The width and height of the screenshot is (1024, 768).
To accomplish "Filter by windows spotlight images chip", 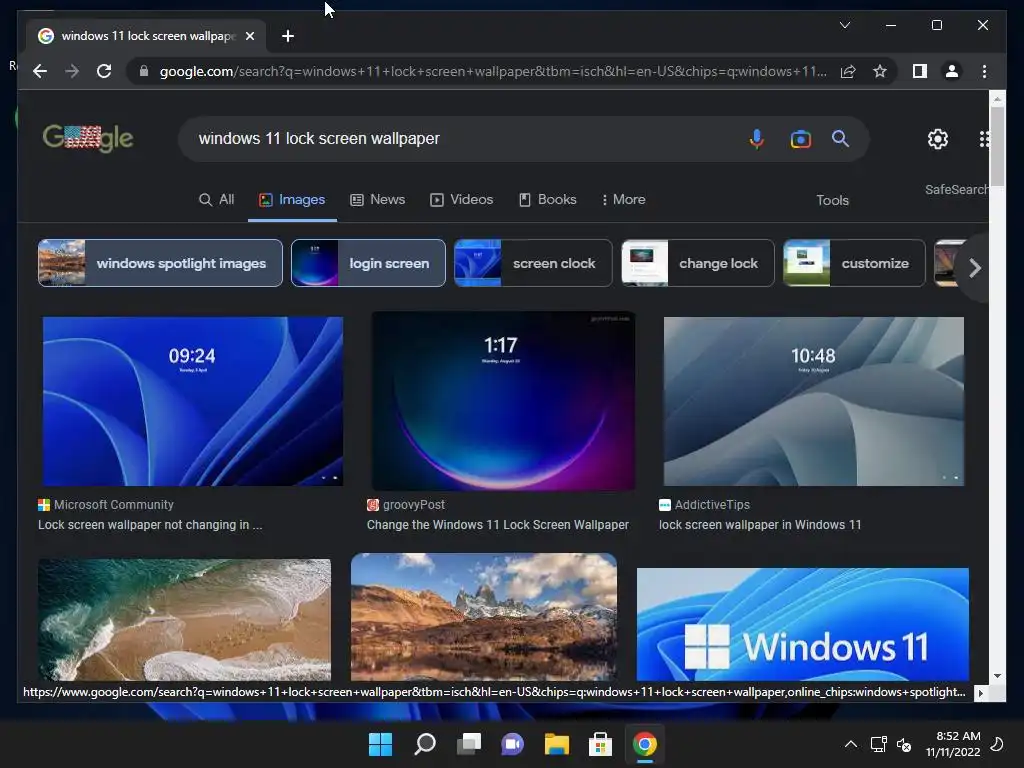I will pyautogui.click(x=160, y=263).
